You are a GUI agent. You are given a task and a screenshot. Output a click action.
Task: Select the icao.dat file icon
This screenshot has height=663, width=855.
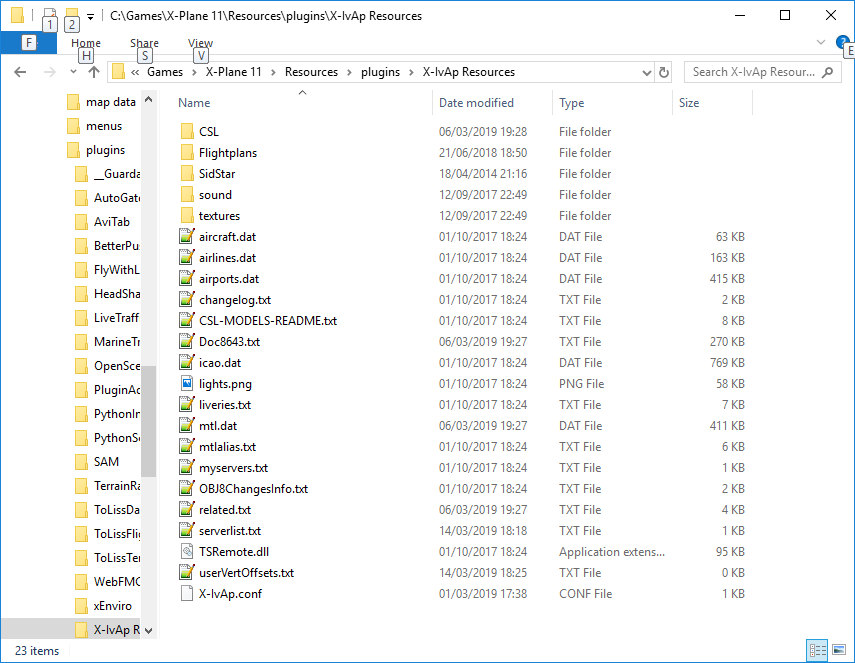[x=186, y=363]
